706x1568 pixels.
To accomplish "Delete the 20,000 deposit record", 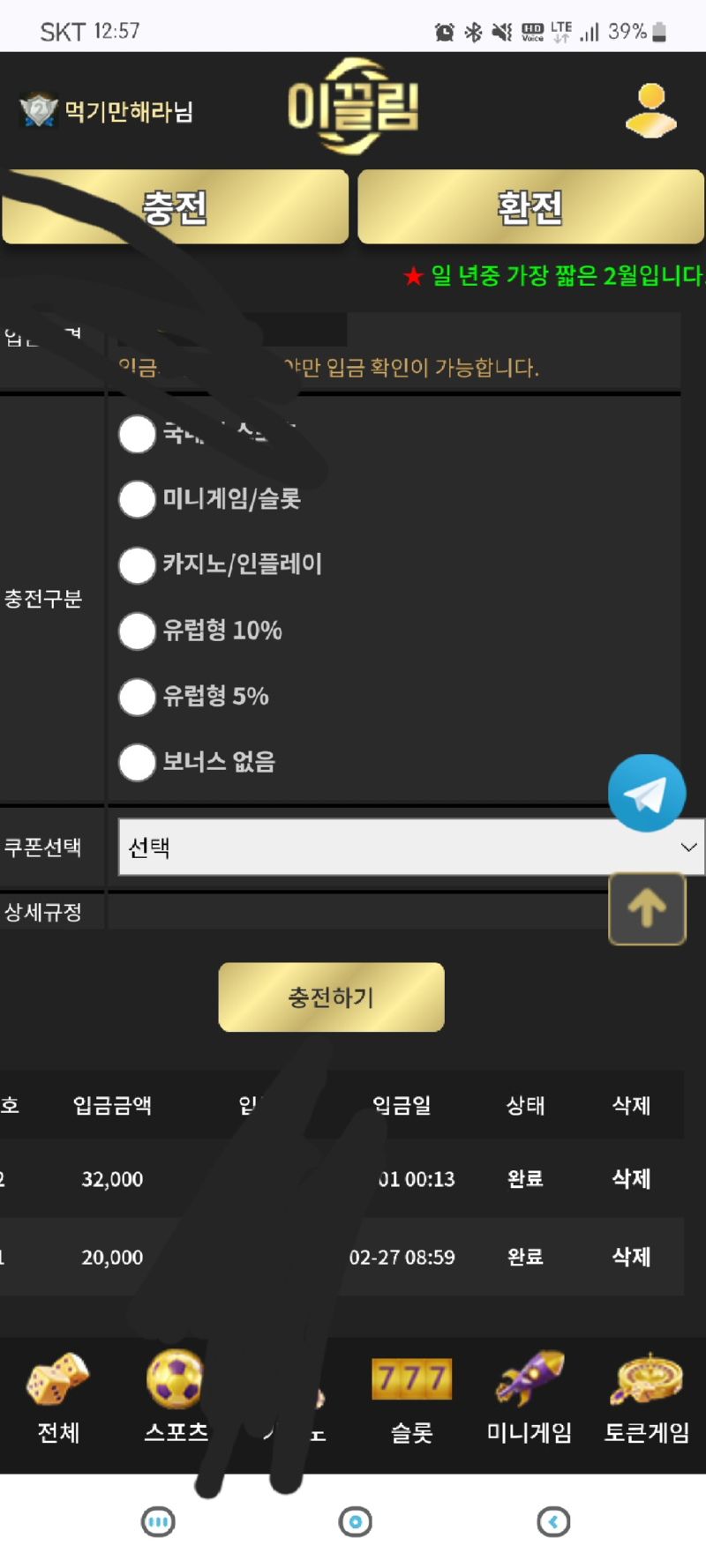I will click(x=631, y=1257).
